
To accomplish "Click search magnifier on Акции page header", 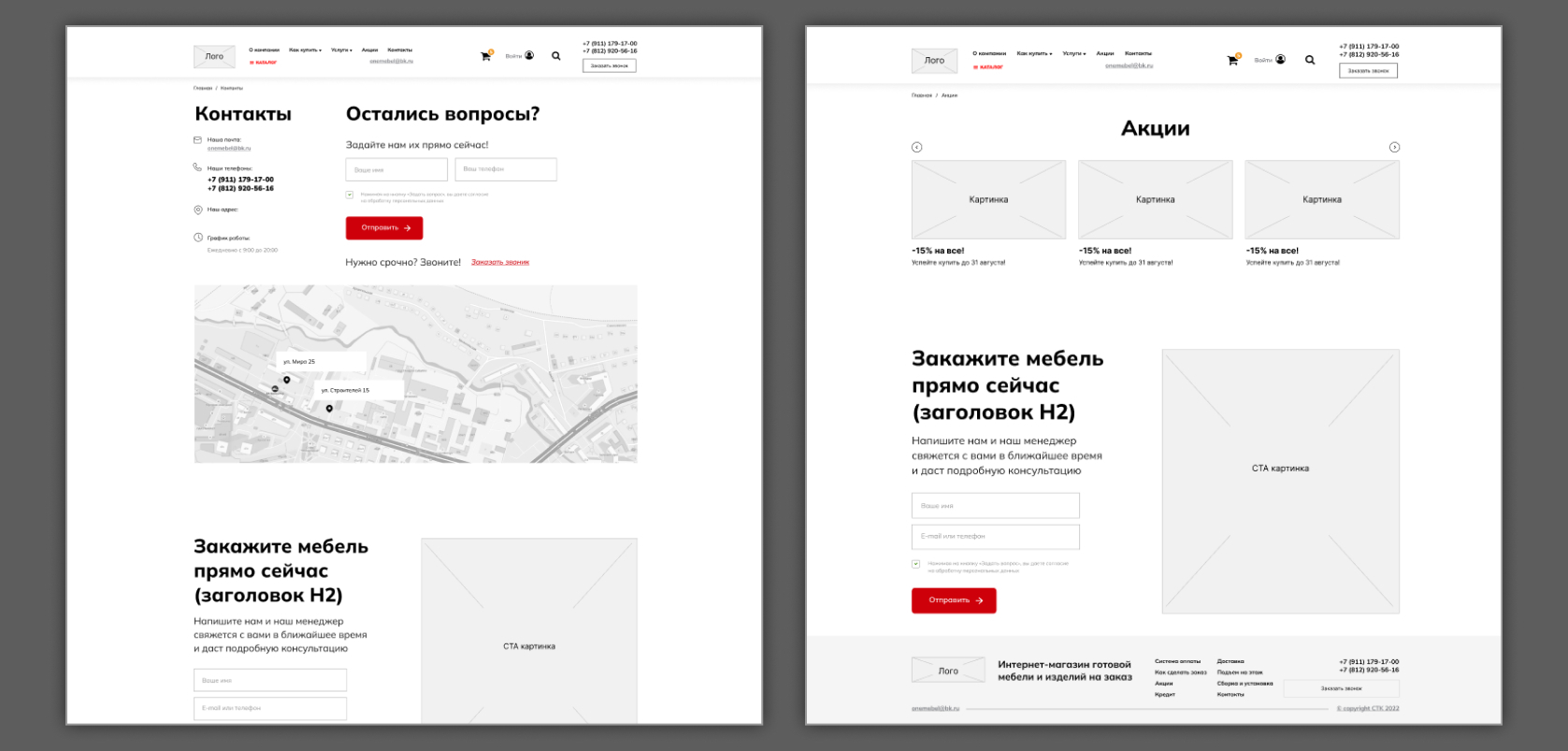I will coord(1310,60).
